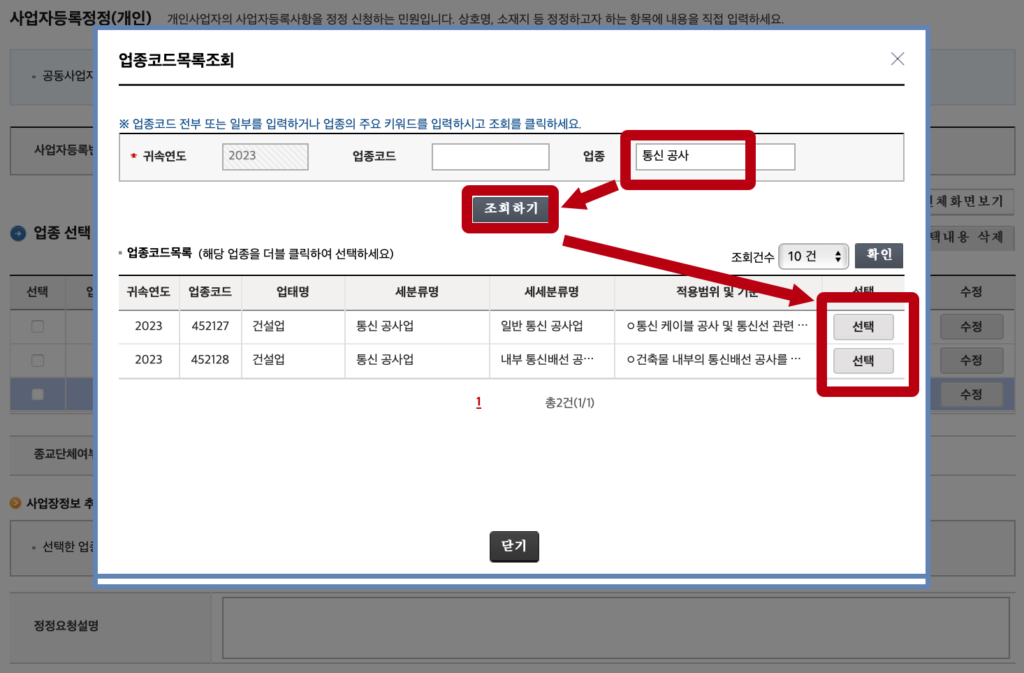Check the first checkbox in the 선택 column
The height and width of the screenshot is (673, 1024).
click(37, 326)
